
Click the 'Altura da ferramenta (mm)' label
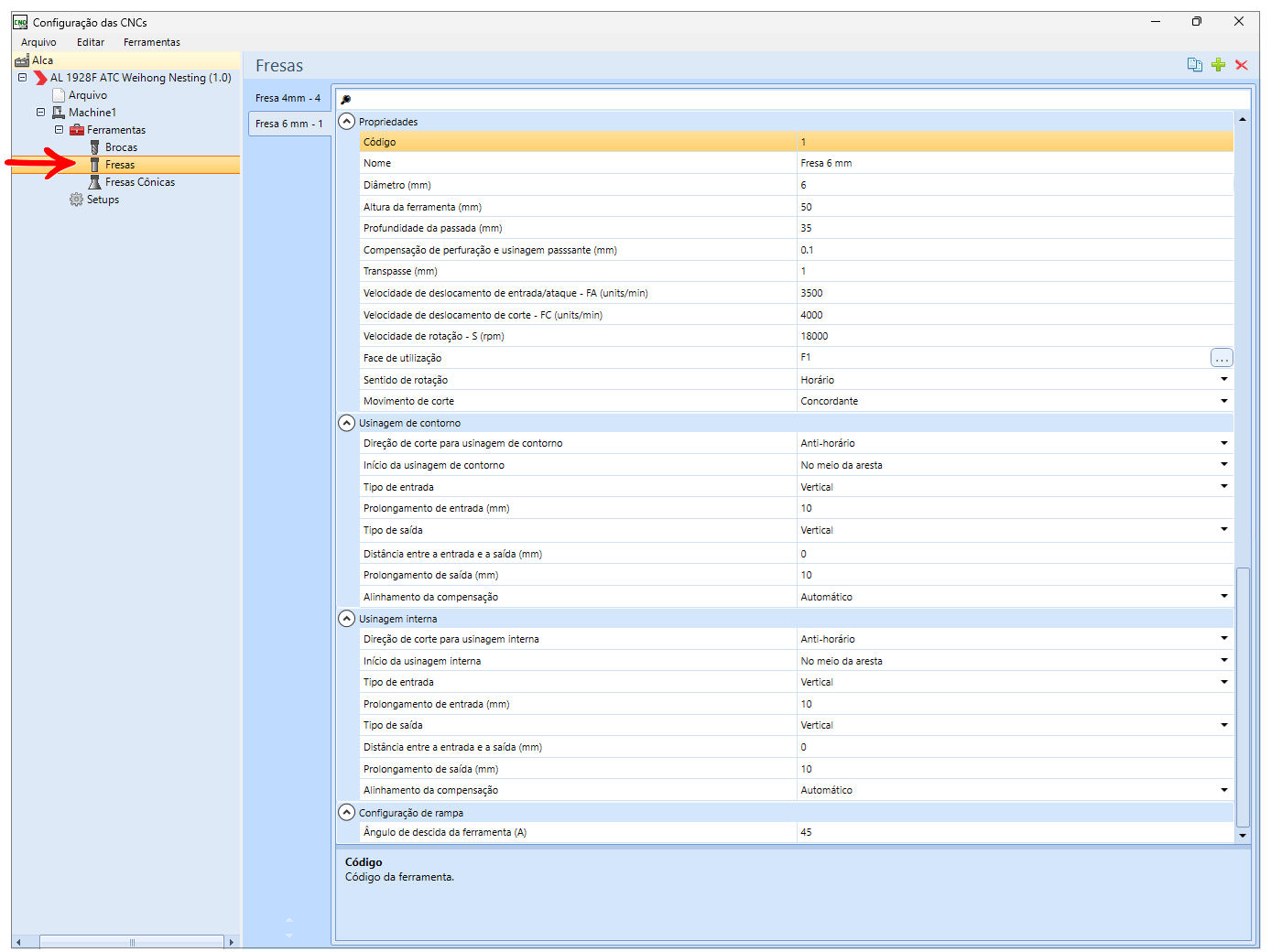click(422, 207)
